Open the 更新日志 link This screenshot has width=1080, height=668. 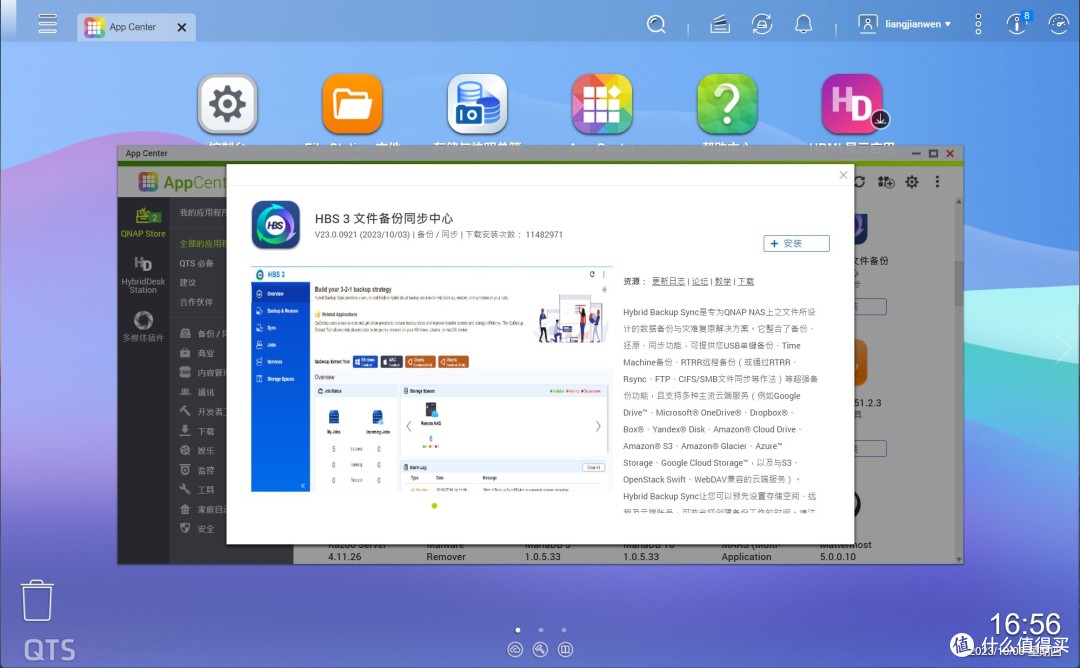[668, 281]
